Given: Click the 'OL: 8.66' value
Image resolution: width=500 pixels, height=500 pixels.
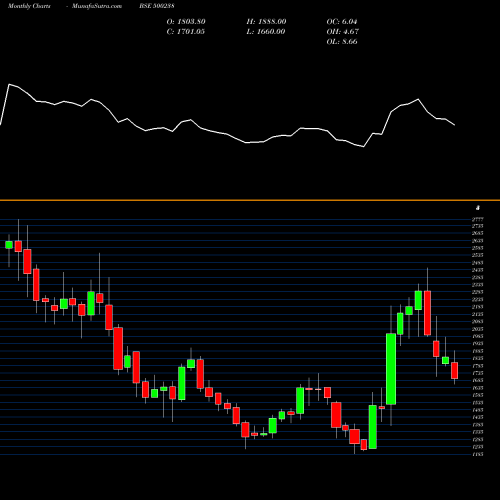Looking at the screenshot, I should [342, 42].
